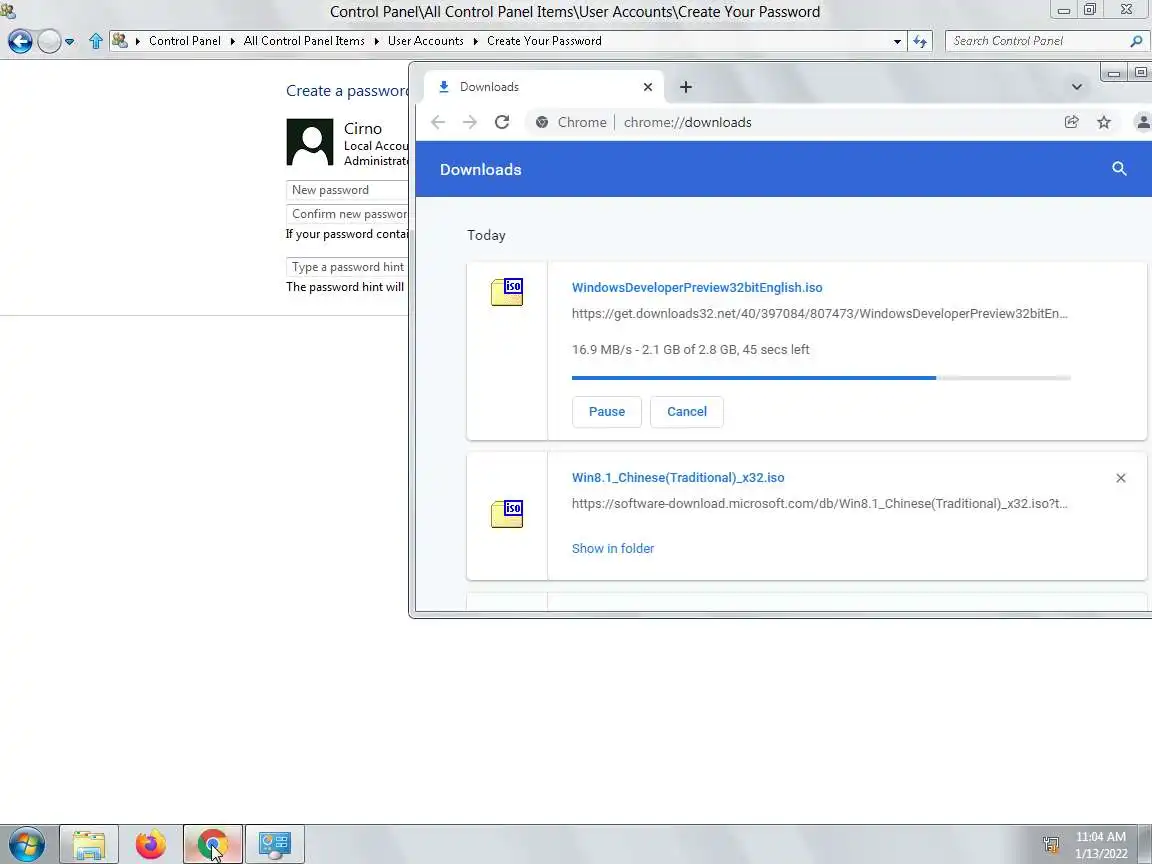Click software-download.microsoft.com source URL
Image resolution: width=1152 pixels, height=864 pixels.
[x=819, y=503]
